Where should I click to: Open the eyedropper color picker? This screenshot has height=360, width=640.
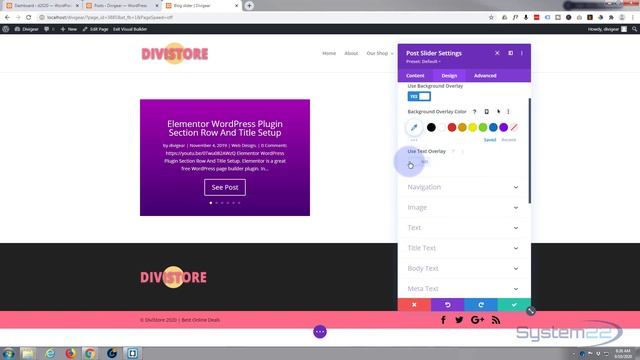(x=414, y=127)
